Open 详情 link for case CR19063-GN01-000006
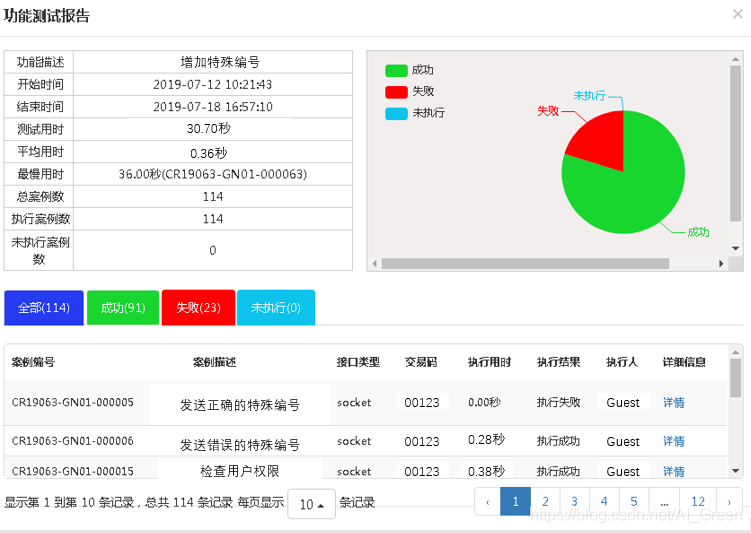 pyautogui.click(x=674, y=441)
